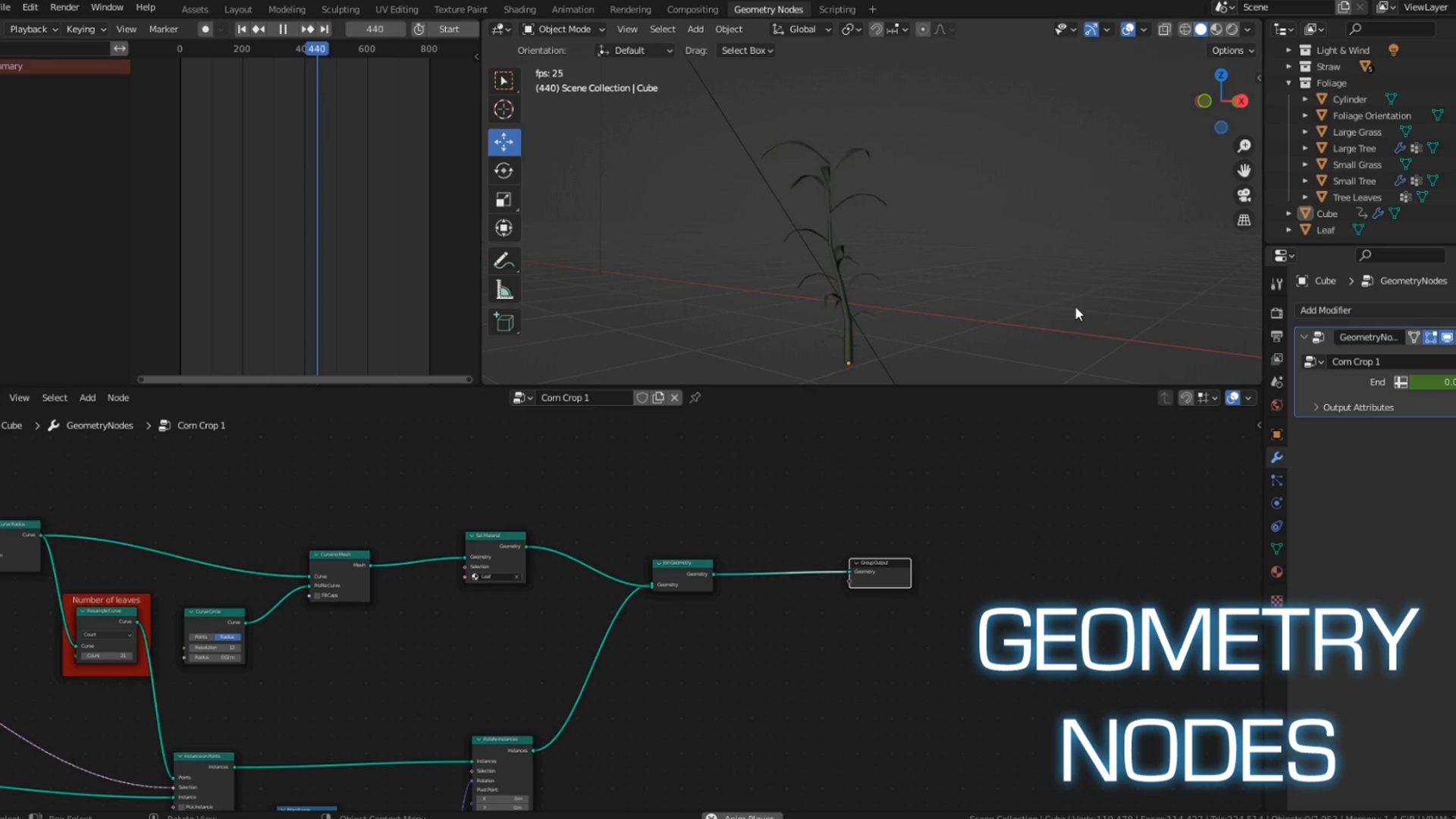Viewport: 1456px width, 819px height.
Task: Enable Rendered viewport shading
Action: pos(1231,30)
